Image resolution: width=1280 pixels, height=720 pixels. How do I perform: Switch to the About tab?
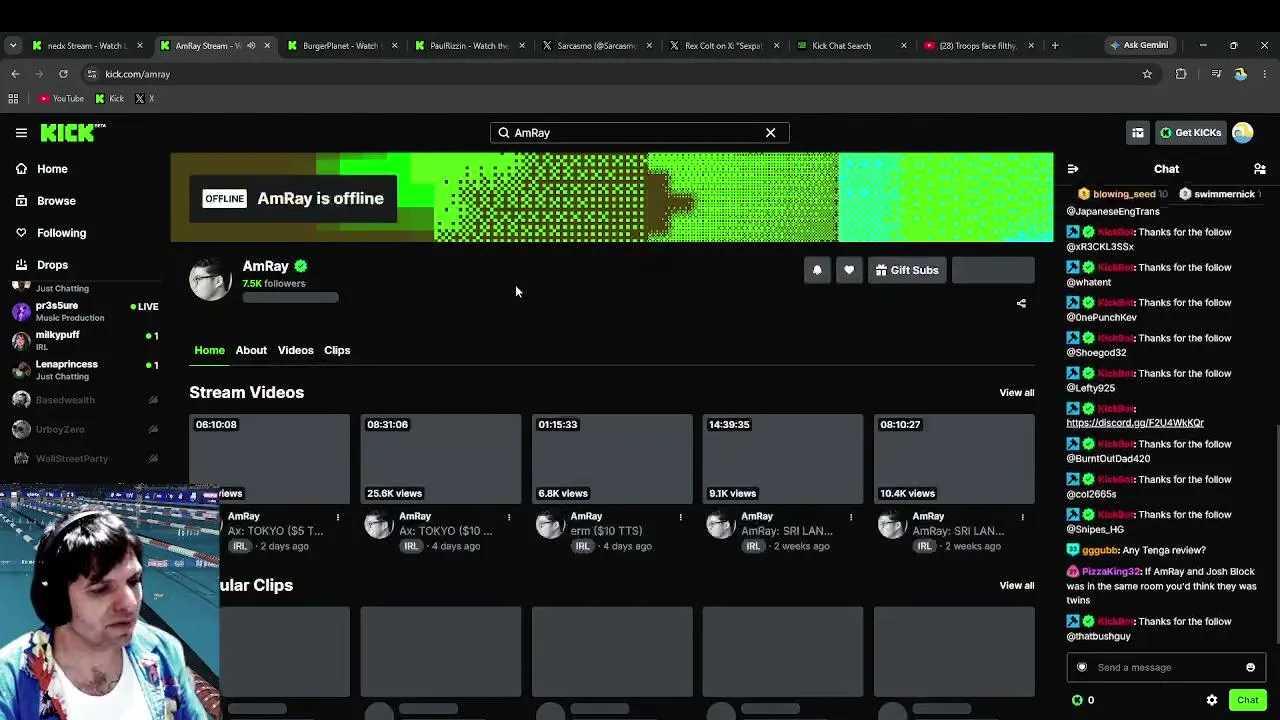point(251,350)
